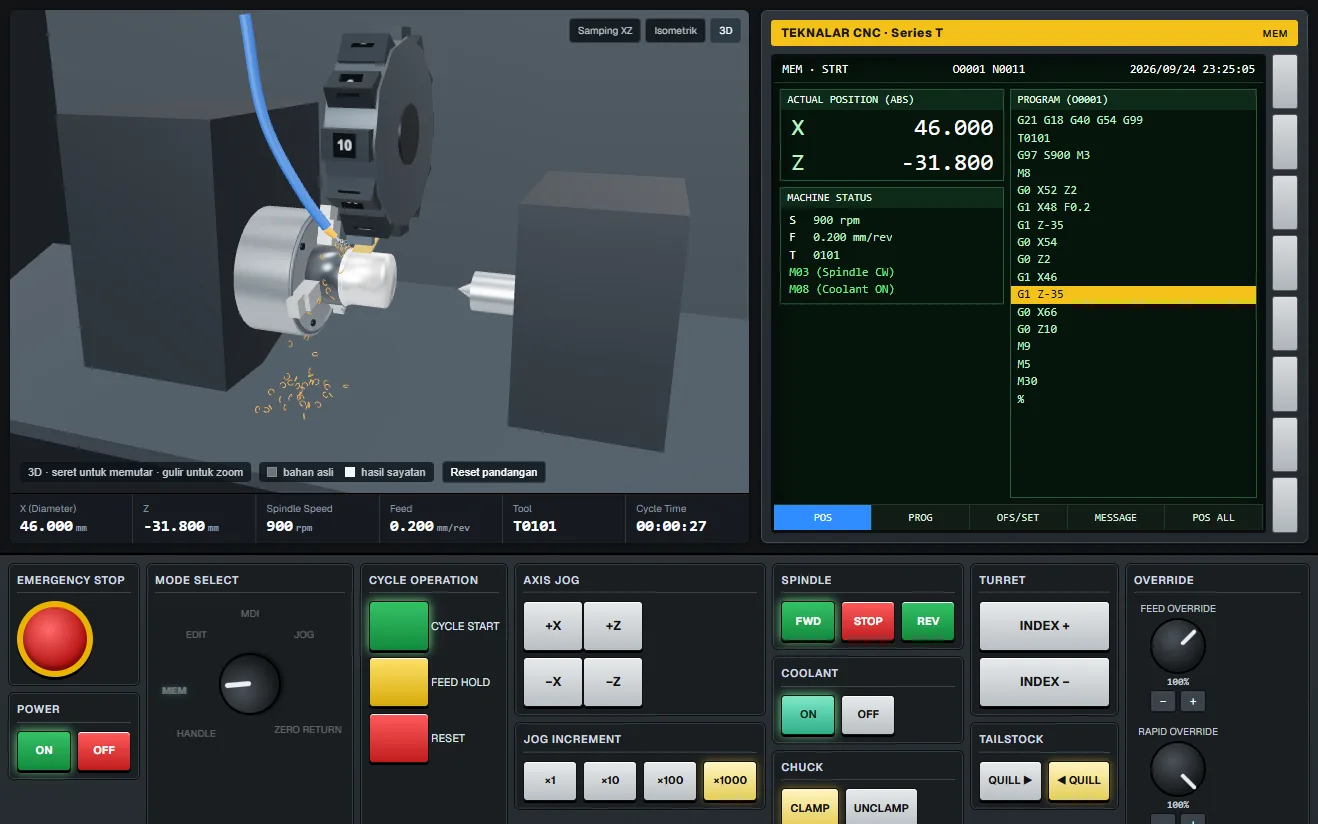Click the Feed Override knob
The height and width of the screenshot is (824, 1318).
pyautogui.click(x=1178, y=646)
